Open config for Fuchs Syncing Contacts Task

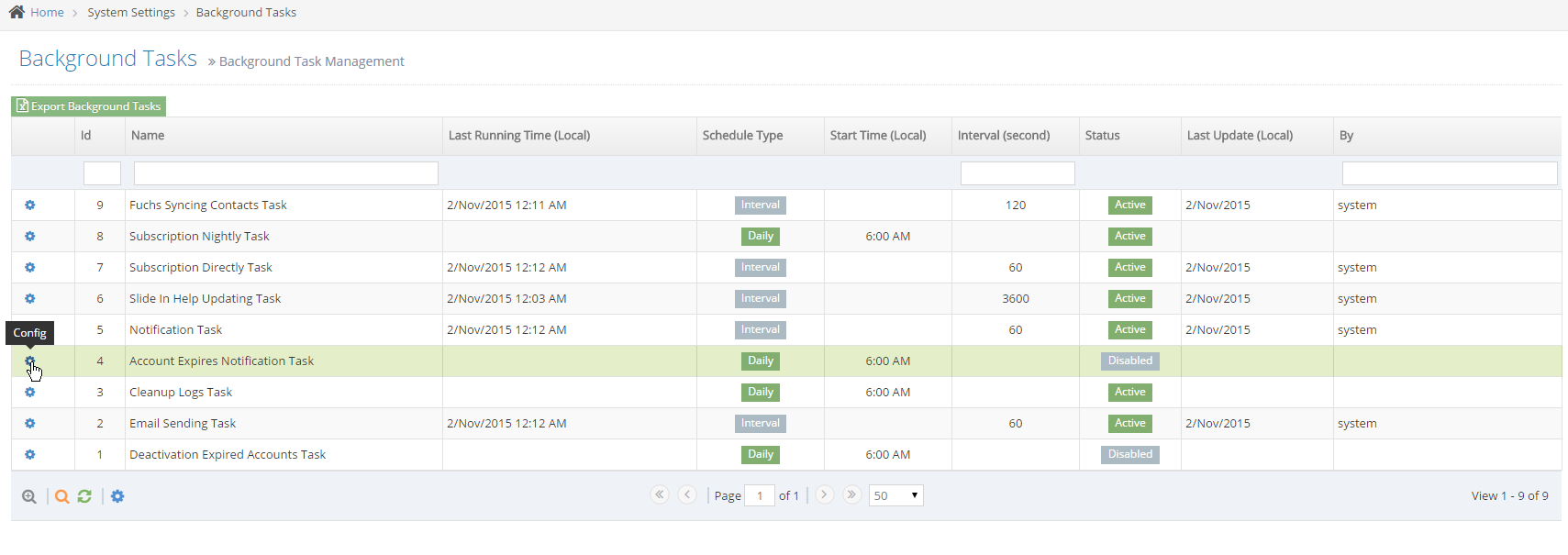pos(29,205)
